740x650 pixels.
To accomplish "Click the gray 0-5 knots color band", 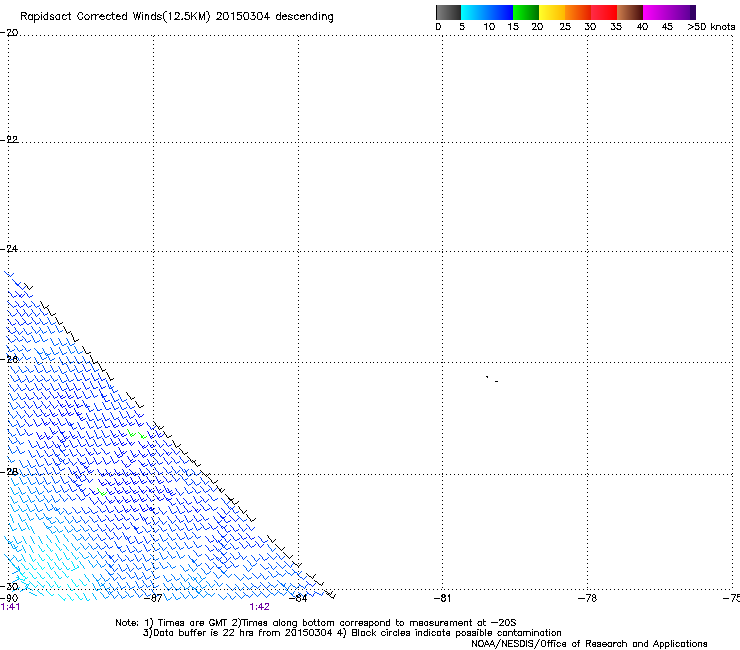I will pyautogui.click(x=448, y=12).
